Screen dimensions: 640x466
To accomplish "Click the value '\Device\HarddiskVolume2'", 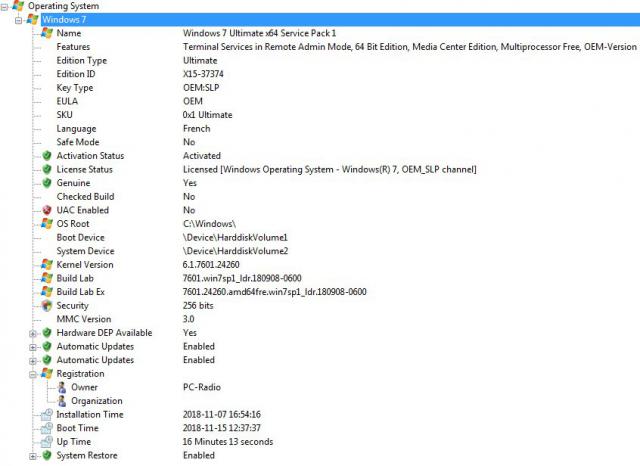I will pyautogui.click(x=235, y=251).
